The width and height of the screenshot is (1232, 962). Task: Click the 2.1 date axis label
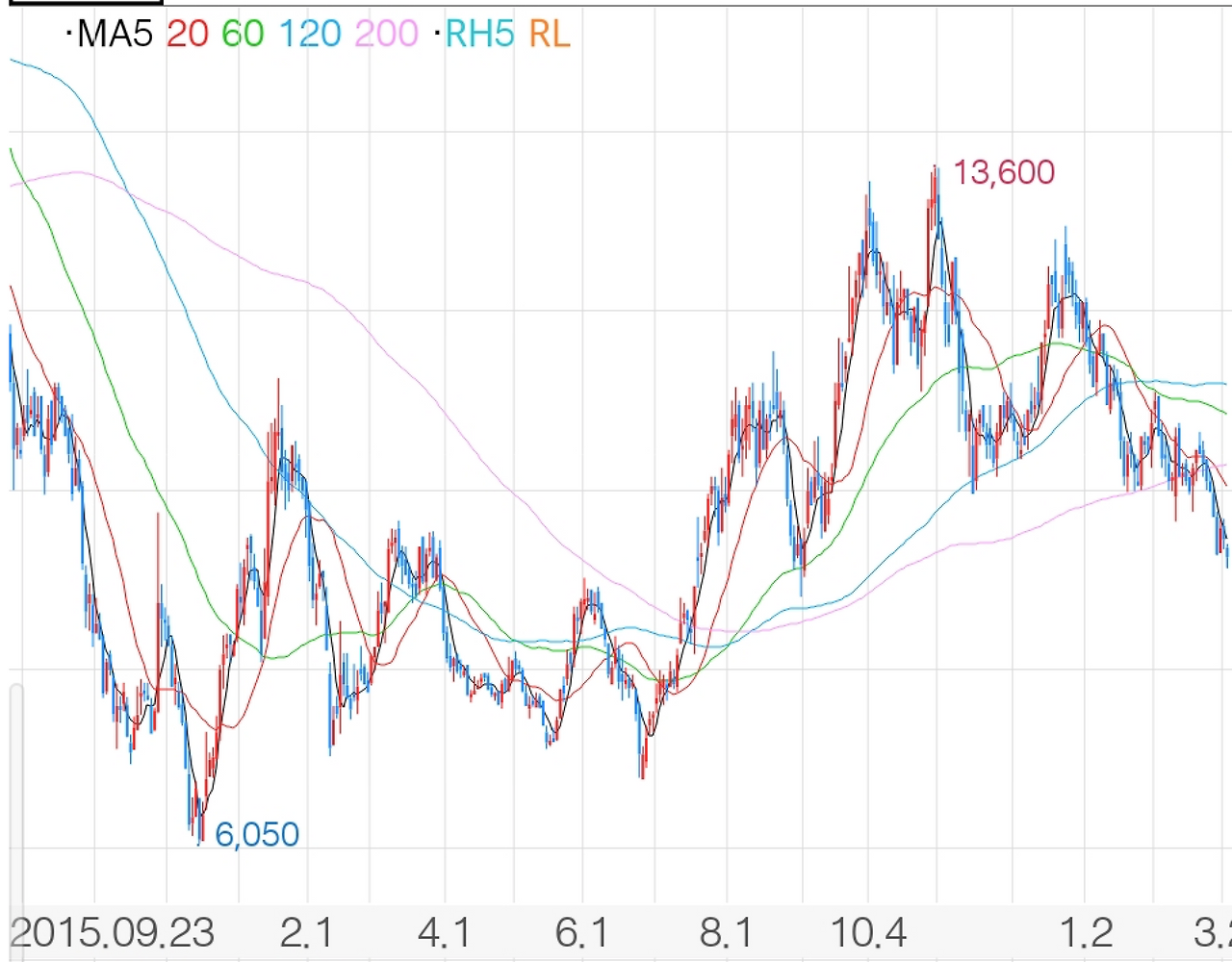[306, 933]
